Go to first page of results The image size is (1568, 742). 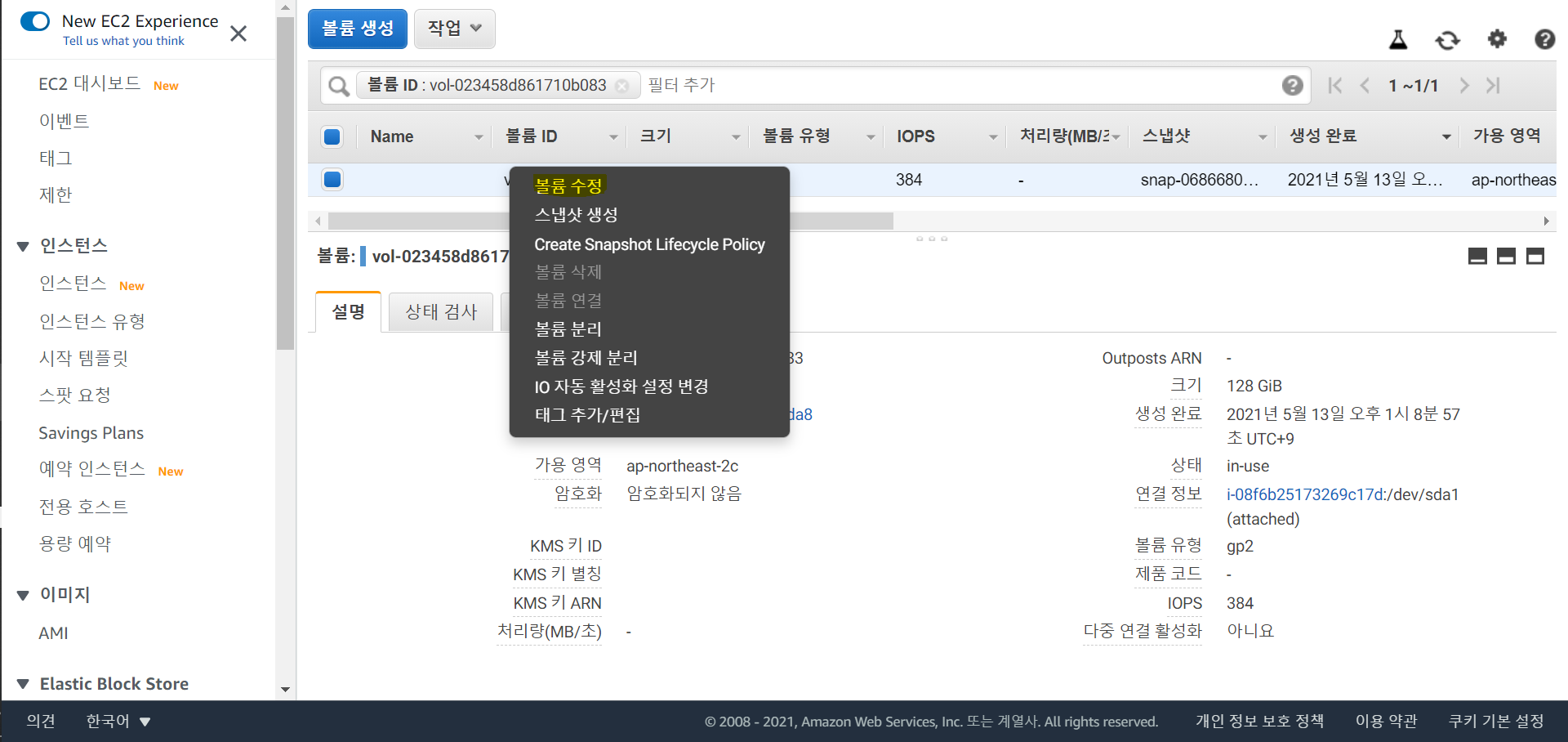pyautogui.click(x=1335, y=85)
